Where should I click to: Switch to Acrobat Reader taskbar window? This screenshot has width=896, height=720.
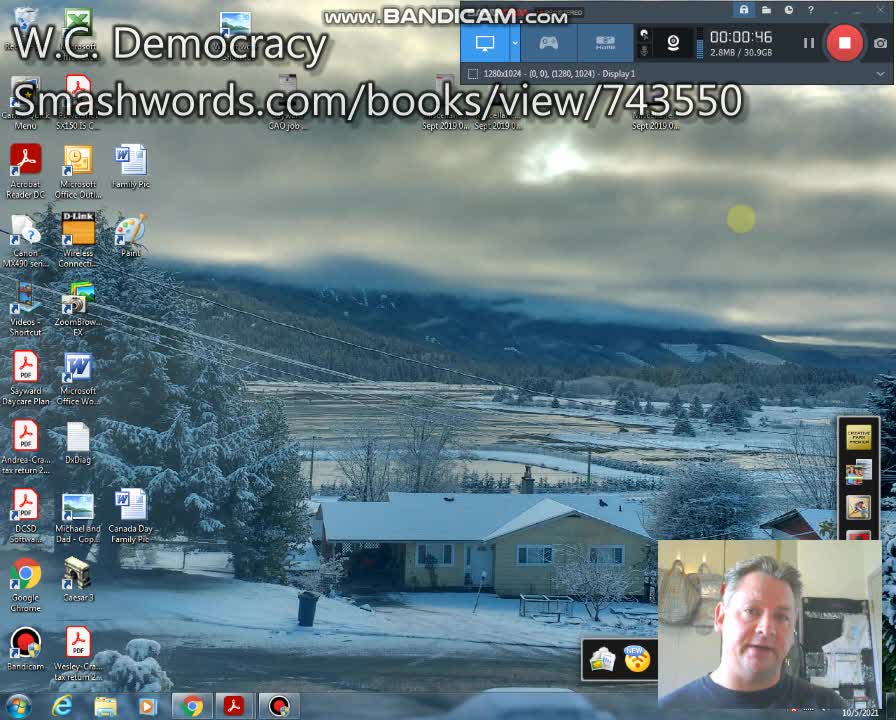pos(234,707)
